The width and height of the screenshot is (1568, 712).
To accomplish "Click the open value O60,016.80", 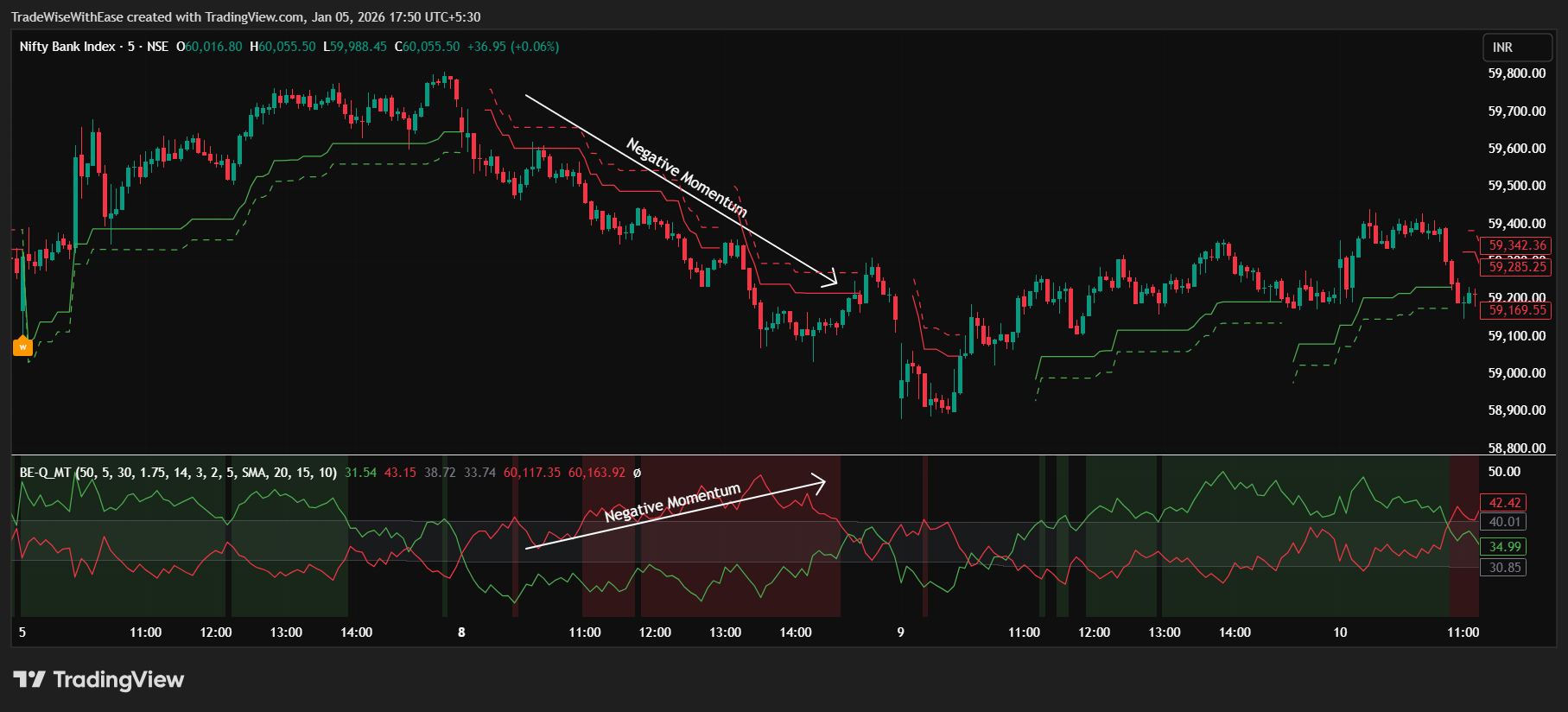I will point(209,47).
